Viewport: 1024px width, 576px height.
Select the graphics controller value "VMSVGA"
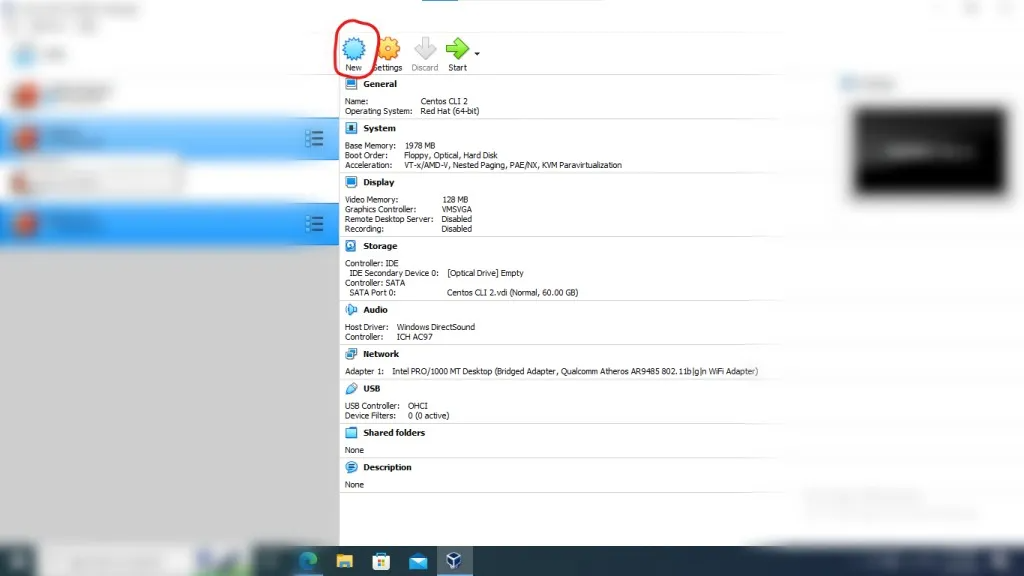coord(456,210)
